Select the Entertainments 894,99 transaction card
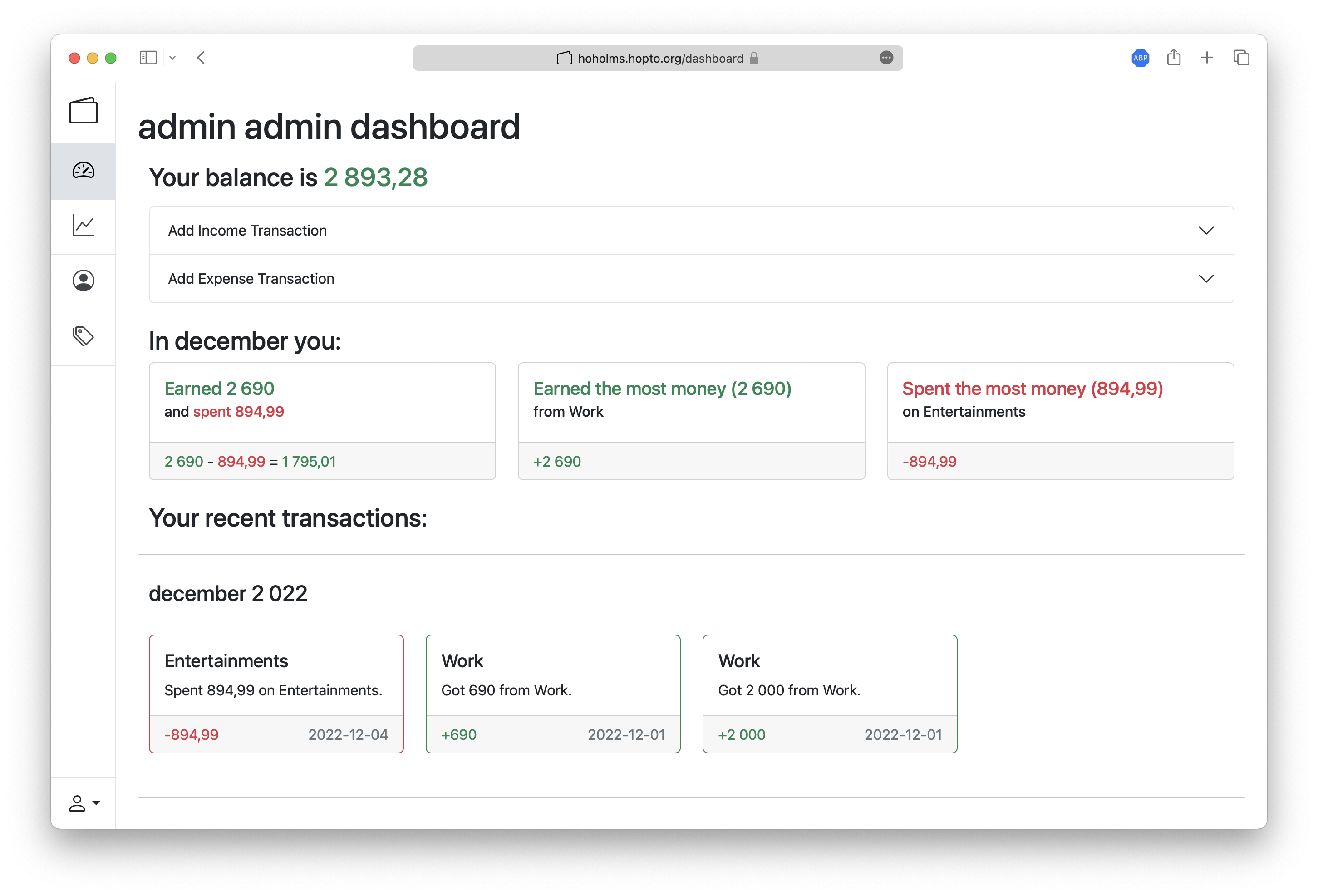Image resolution: width=1318 pixels, height=896 pixels. pyautogui.click(x=276, y=694)
